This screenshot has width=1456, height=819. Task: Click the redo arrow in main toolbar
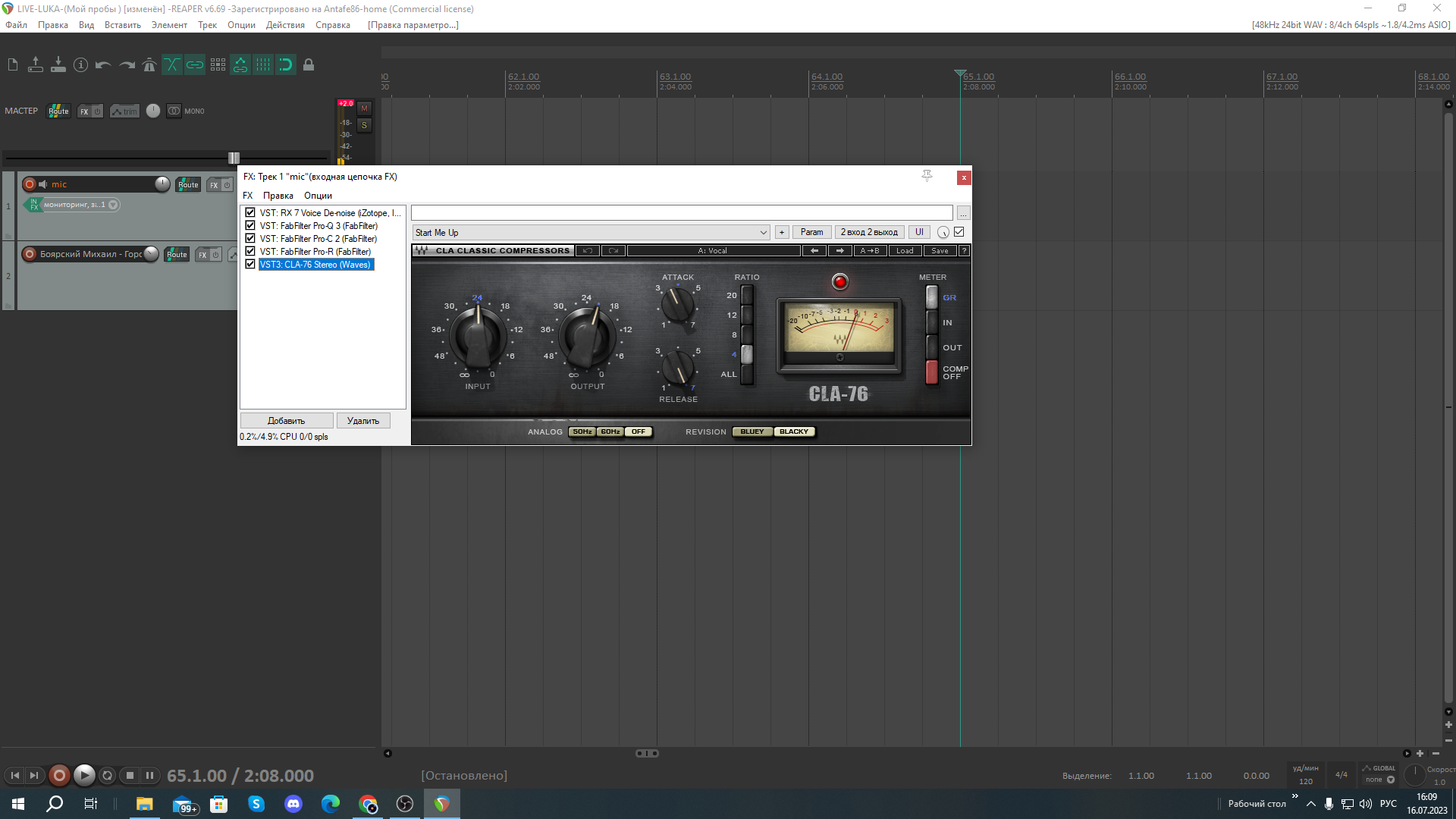(127, 65)
